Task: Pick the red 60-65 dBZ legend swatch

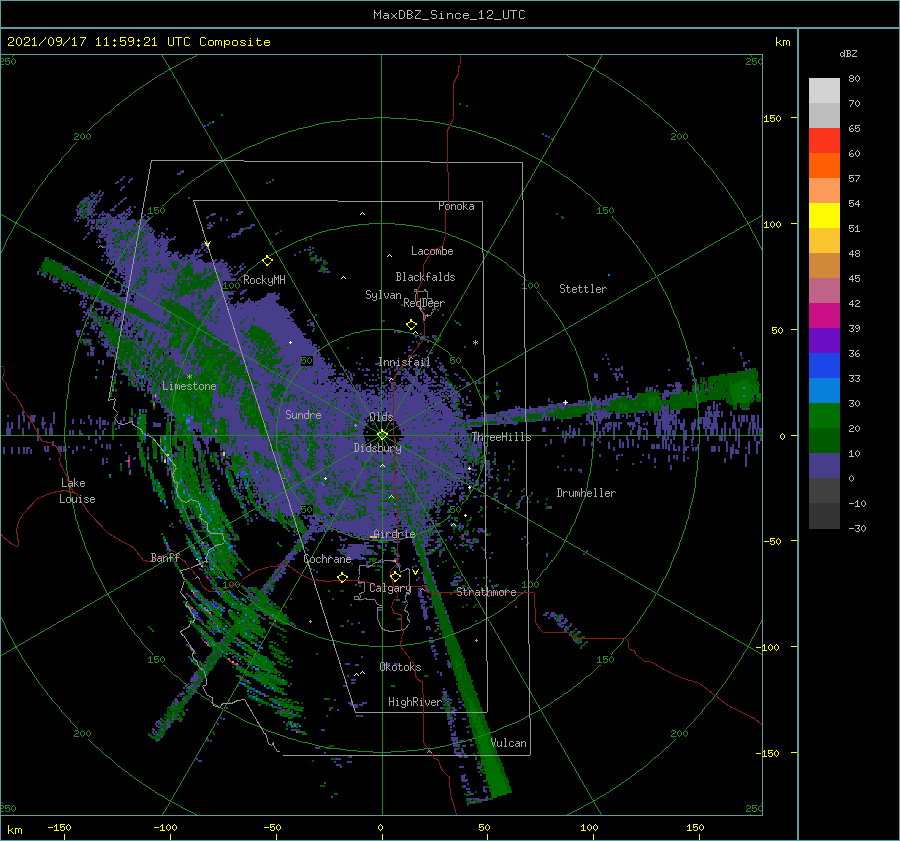Action: click(x=824, y=141)
